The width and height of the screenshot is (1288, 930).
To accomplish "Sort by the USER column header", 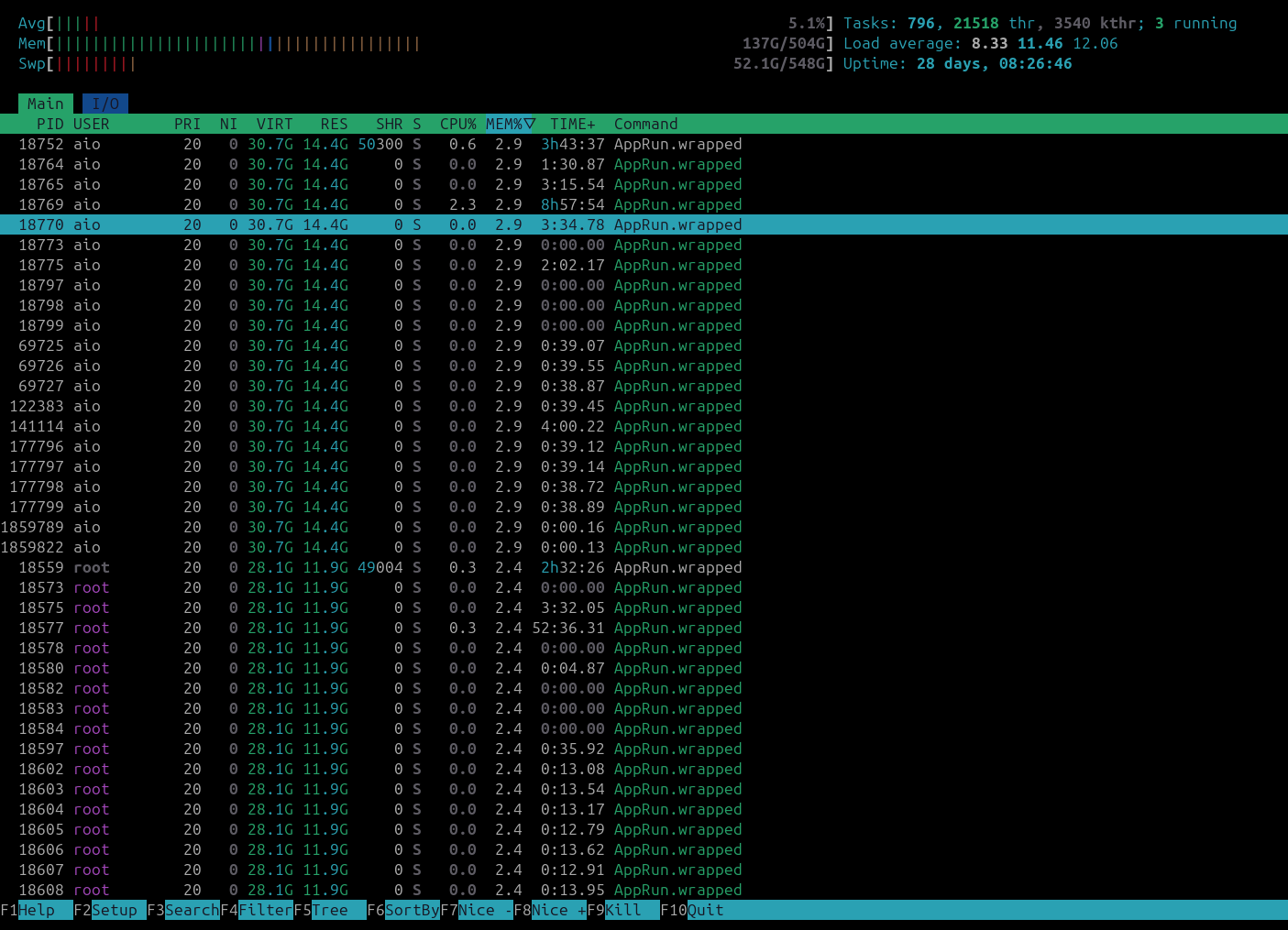I will [x=92, y=124].
